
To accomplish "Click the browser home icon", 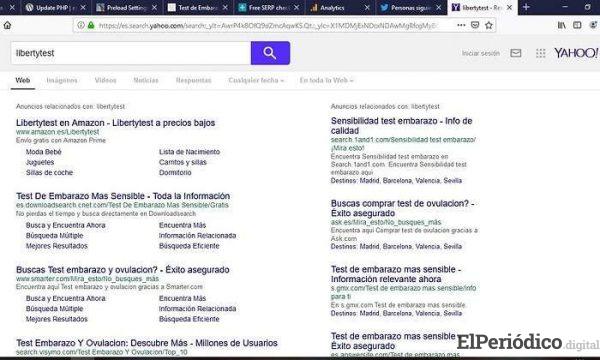I will point(7,26).
